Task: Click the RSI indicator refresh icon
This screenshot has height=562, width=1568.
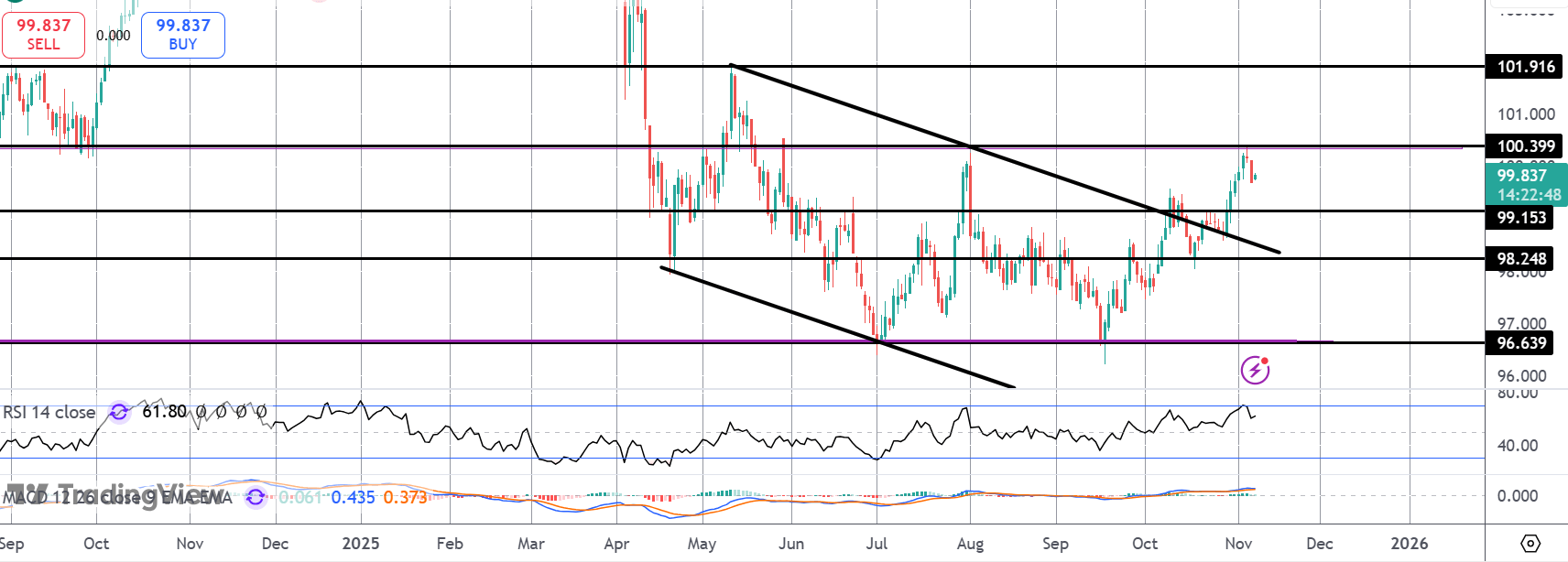Action: tap(119, 412)
